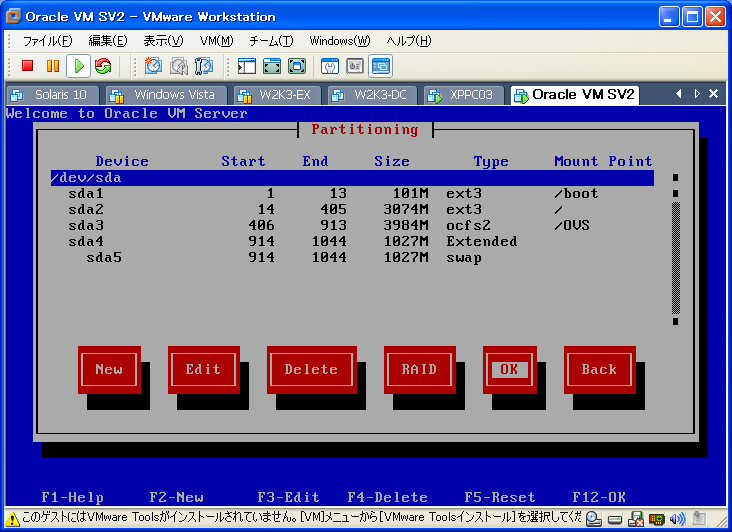Take a snapshot with the clock icon
Viewport: 732px width, 532px height.
pos(153,66)
